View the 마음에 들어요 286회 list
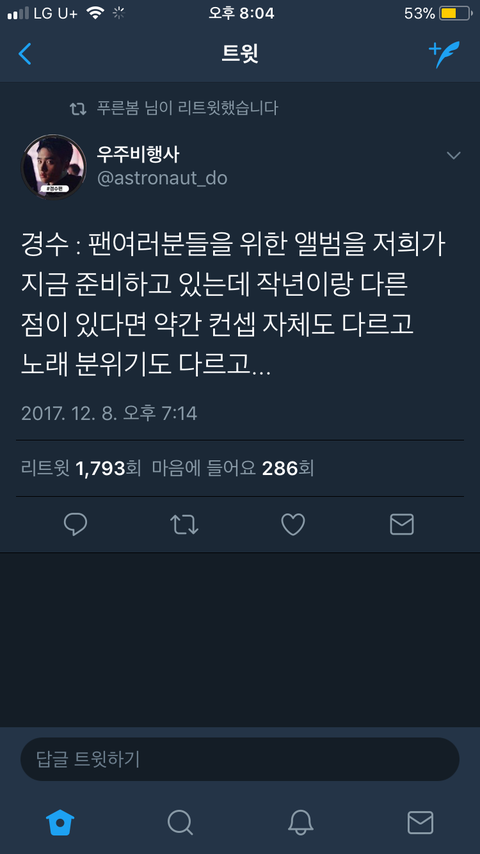Screen dimensions: 480x854 [x=233, y=468]
